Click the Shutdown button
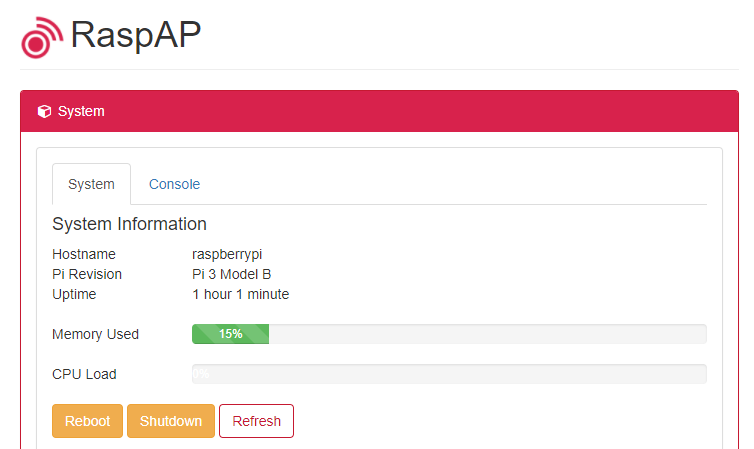Viewport: 754px width, 449px height. 171,421
